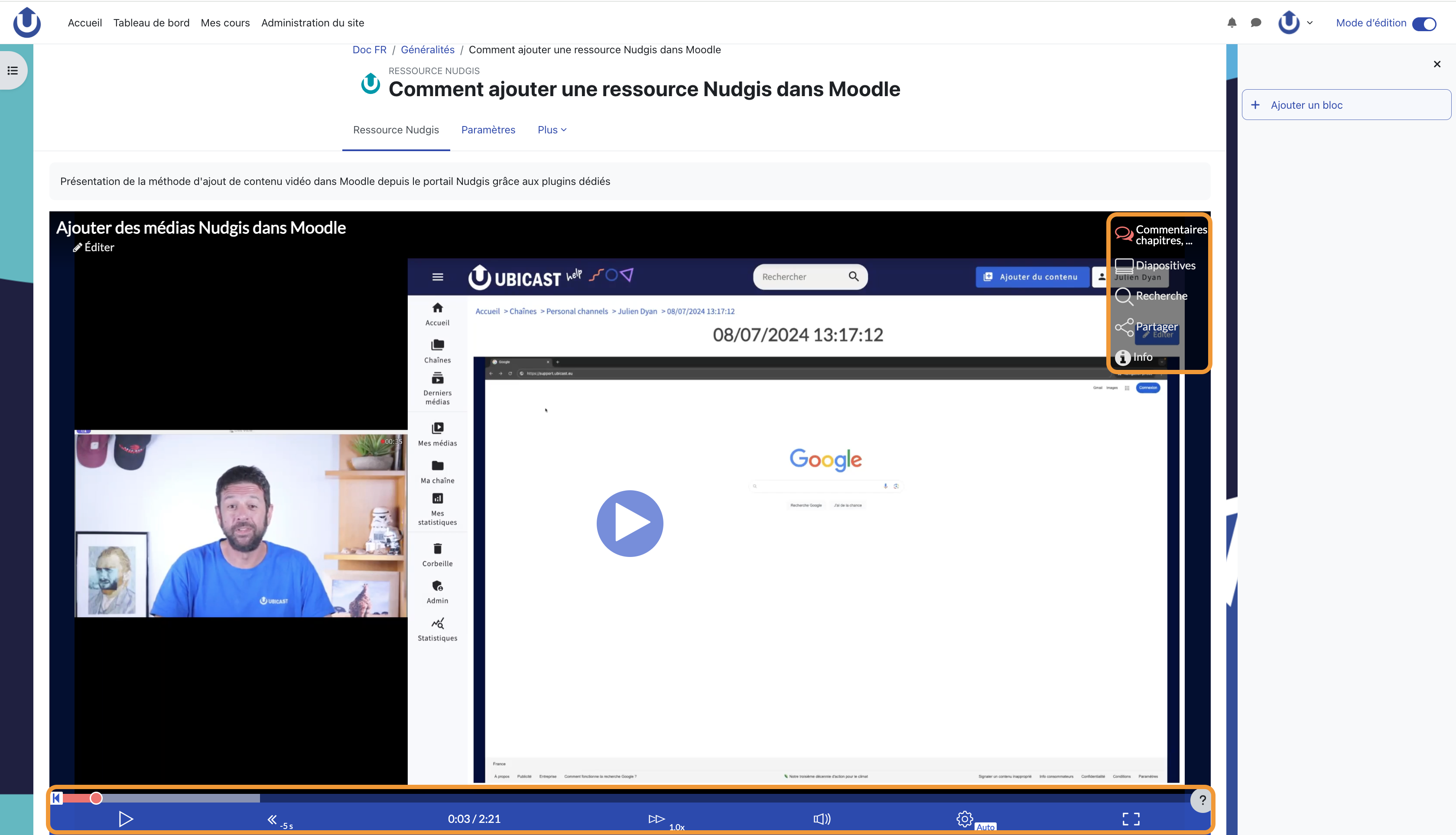This screenshot has width=1456, height=835.
Task: Click the webcam video thumbnail of presenter
Action: (241, 525)
